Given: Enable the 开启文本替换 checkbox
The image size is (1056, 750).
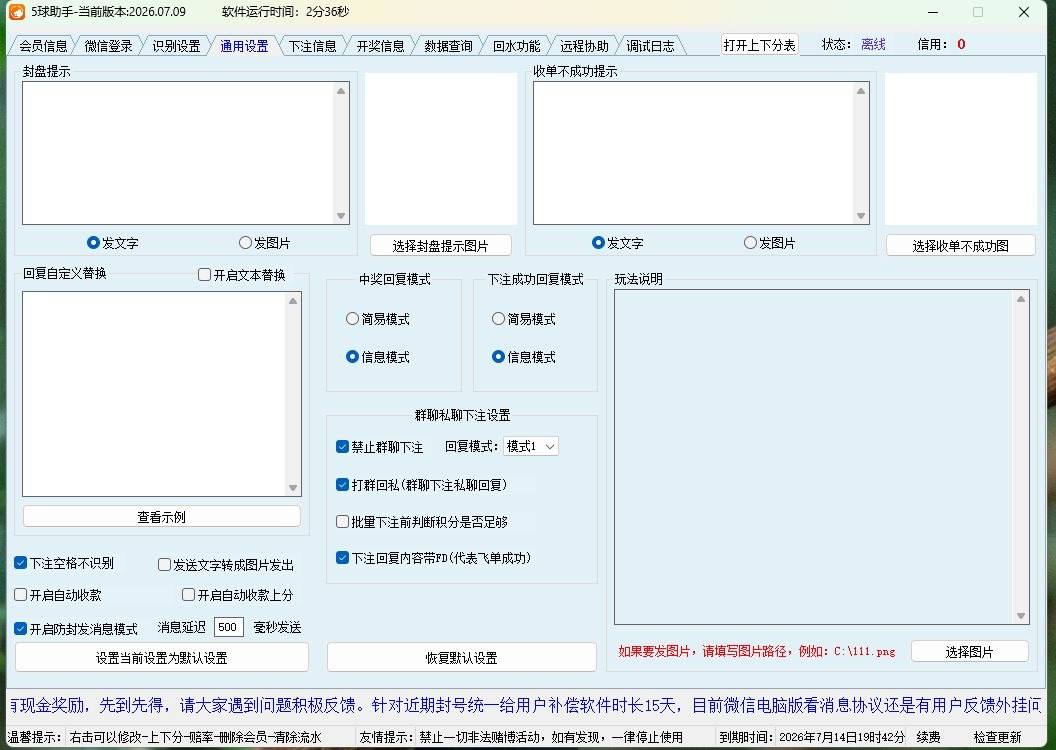Looking at the screenshot, I should pos(242,275).
